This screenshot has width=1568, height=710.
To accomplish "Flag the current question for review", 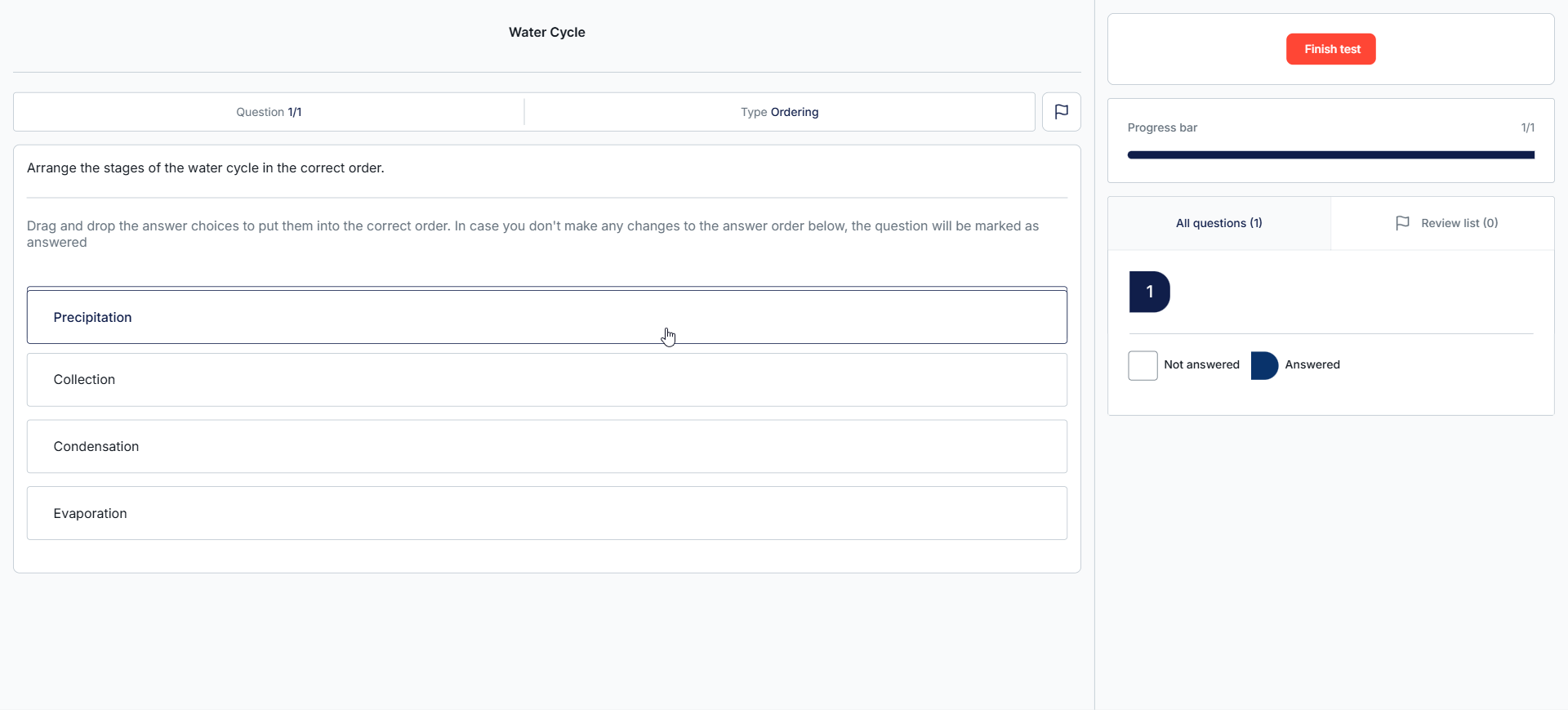I will (x=1061, y=112).
